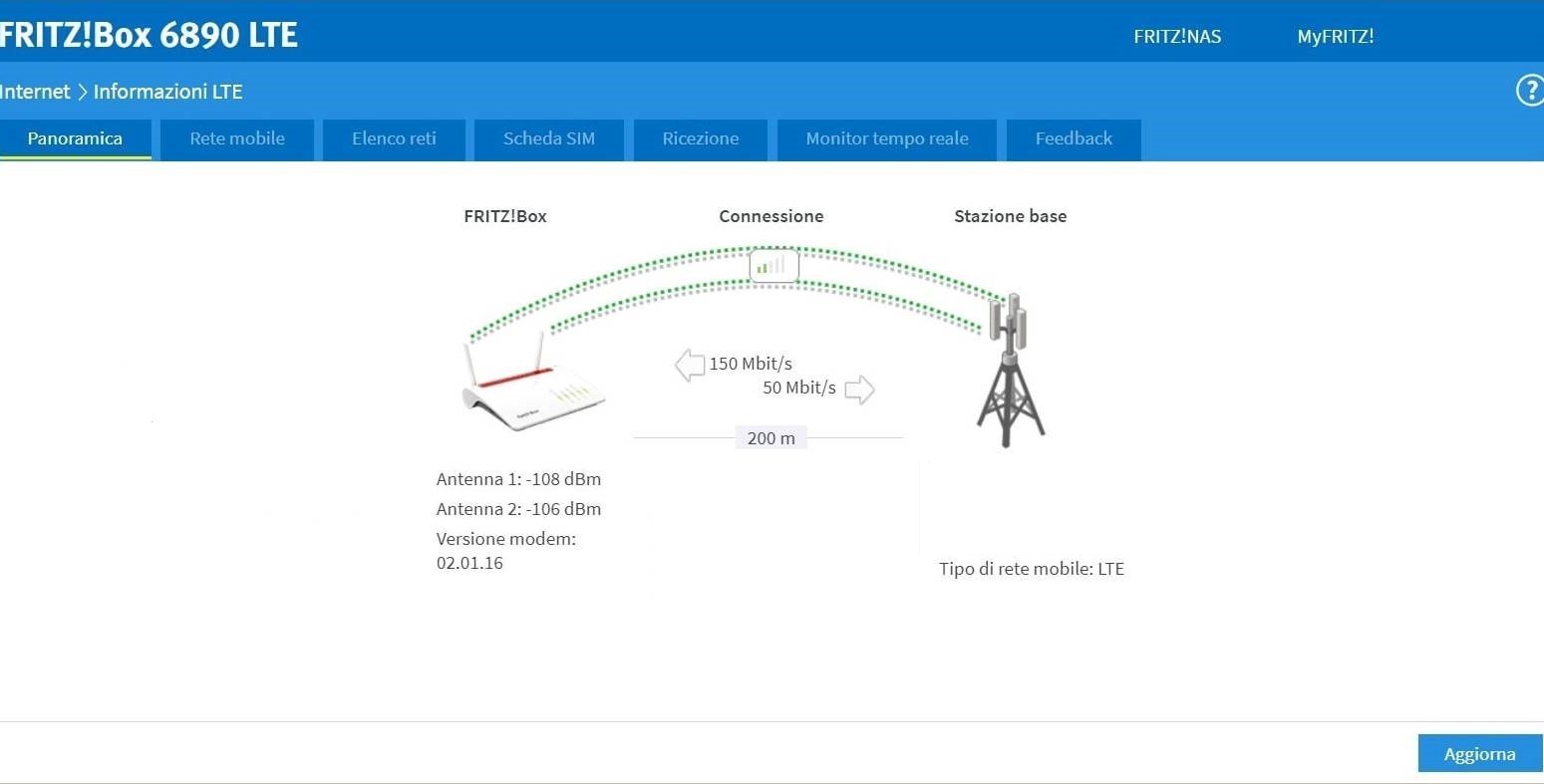This screenshot has width=1544, height=784.
Task: Open the FRITZ!NAS link
Action: pos(1177,37)
